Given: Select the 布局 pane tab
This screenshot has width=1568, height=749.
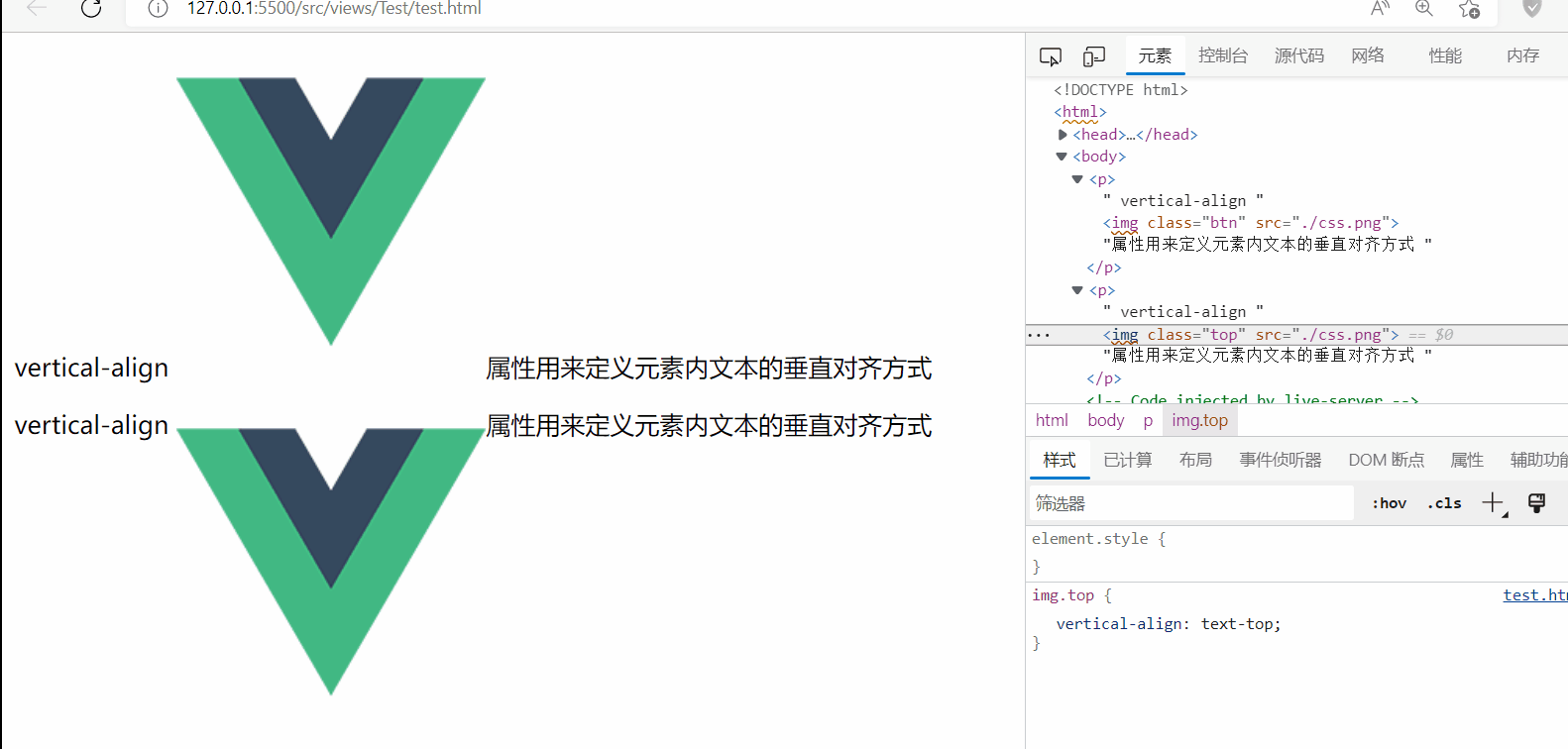Looking at the screenshot, I should [x=1195, y=460].
